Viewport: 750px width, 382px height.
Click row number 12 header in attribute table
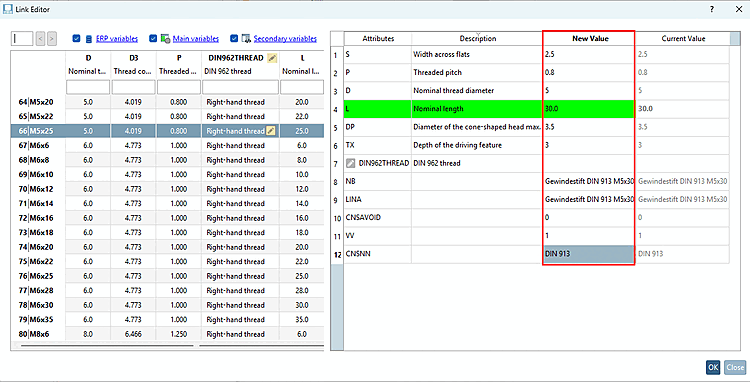[337, 254]
